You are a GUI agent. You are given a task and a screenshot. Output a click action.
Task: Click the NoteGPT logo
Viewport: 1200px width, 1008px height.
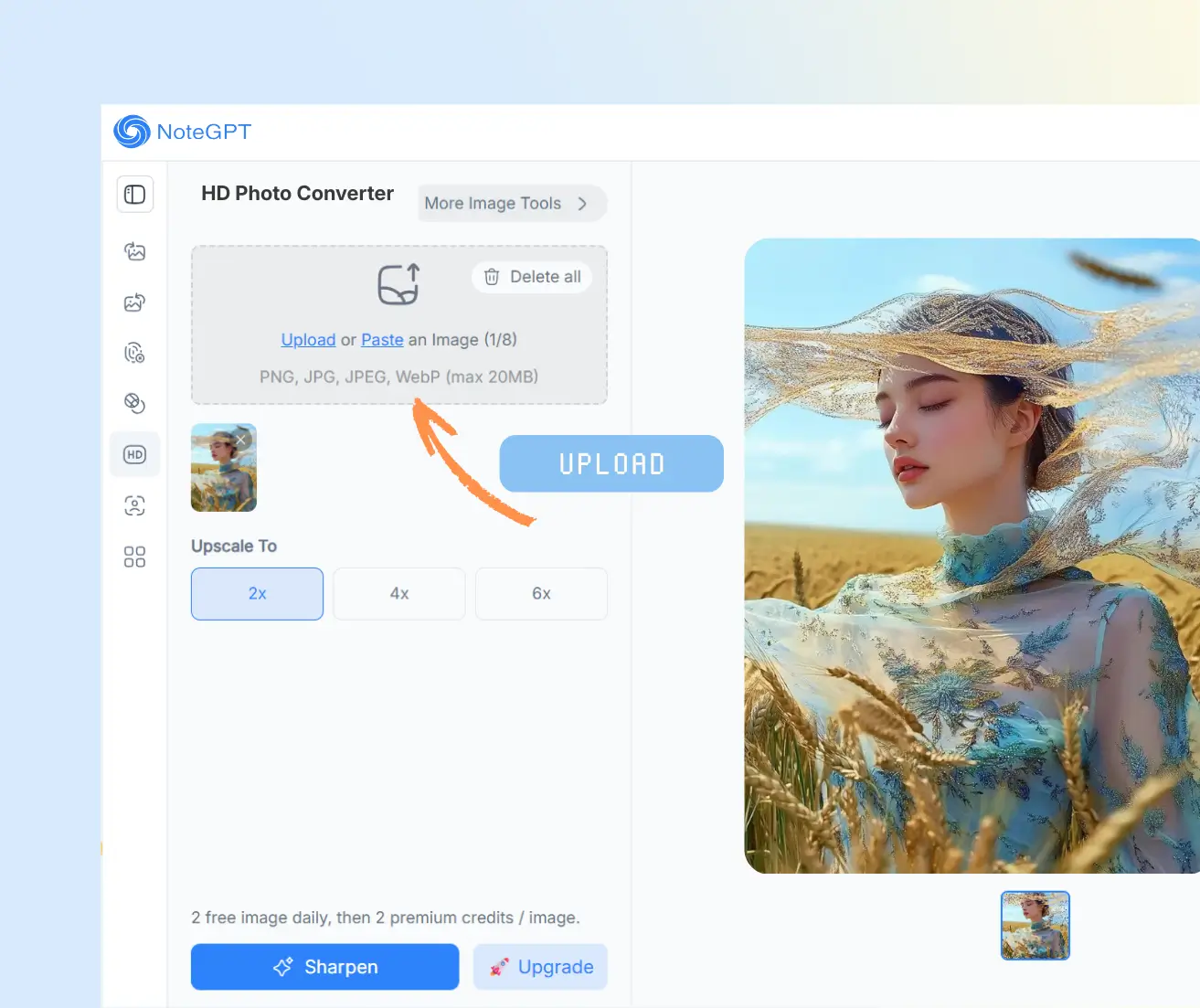click(x=181, y=132)
